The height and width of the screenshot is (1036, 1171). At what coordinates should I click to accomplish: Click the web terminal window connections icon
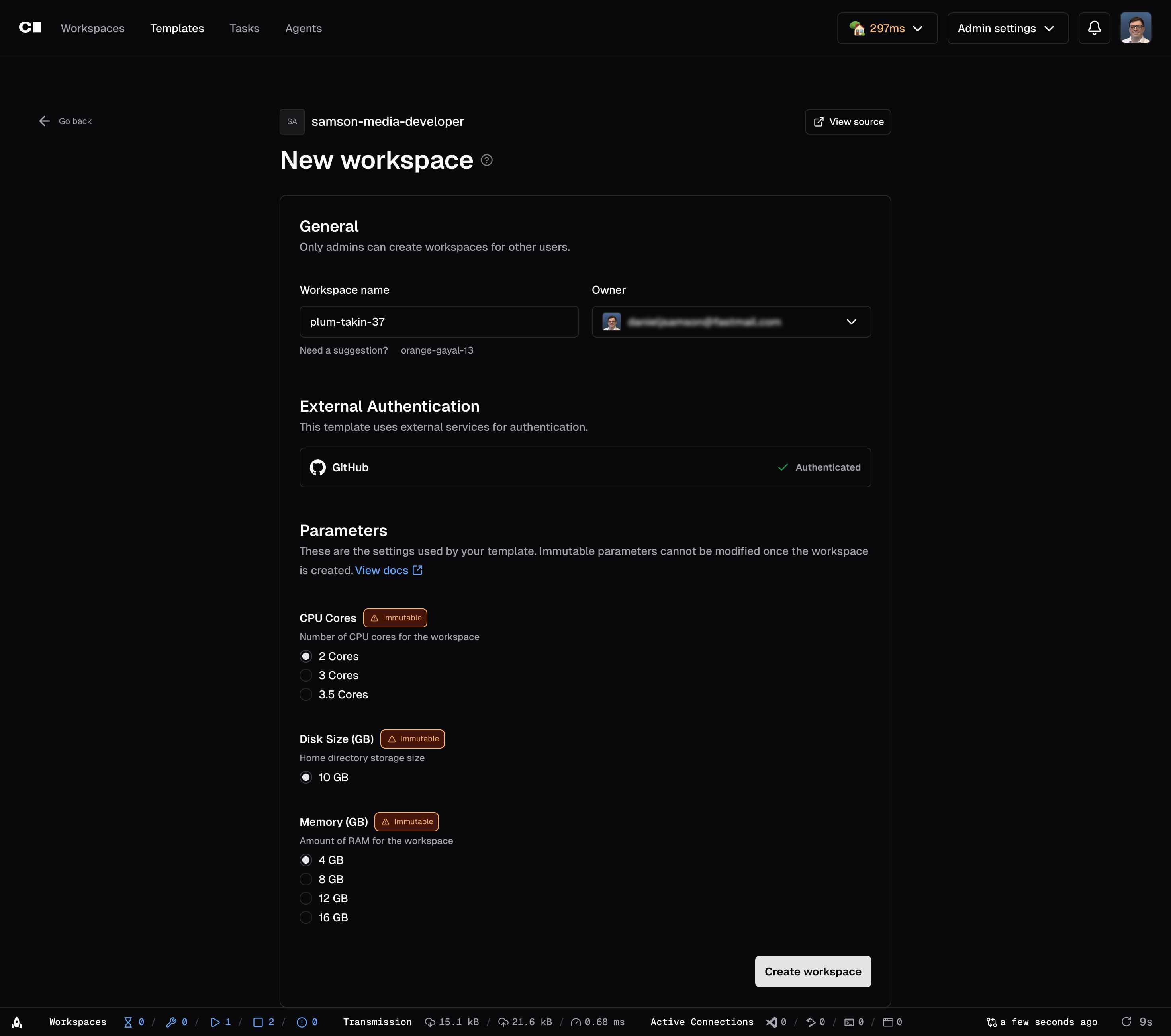(x=888, y=1022)
